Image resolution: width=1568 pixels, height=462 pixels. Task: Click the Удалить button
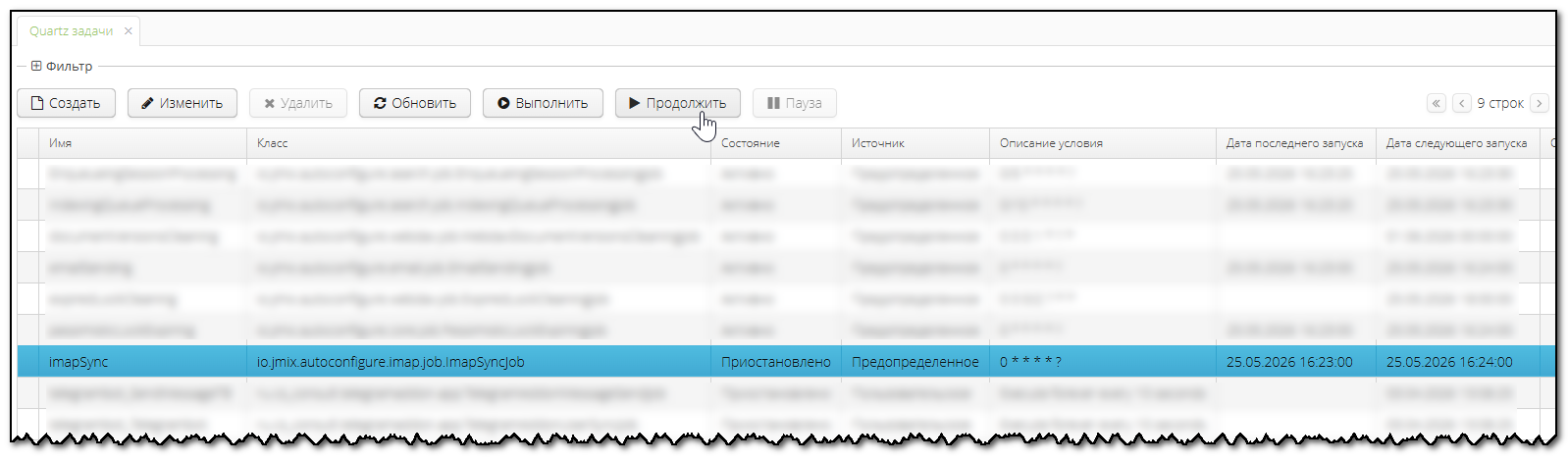(298, 103)
